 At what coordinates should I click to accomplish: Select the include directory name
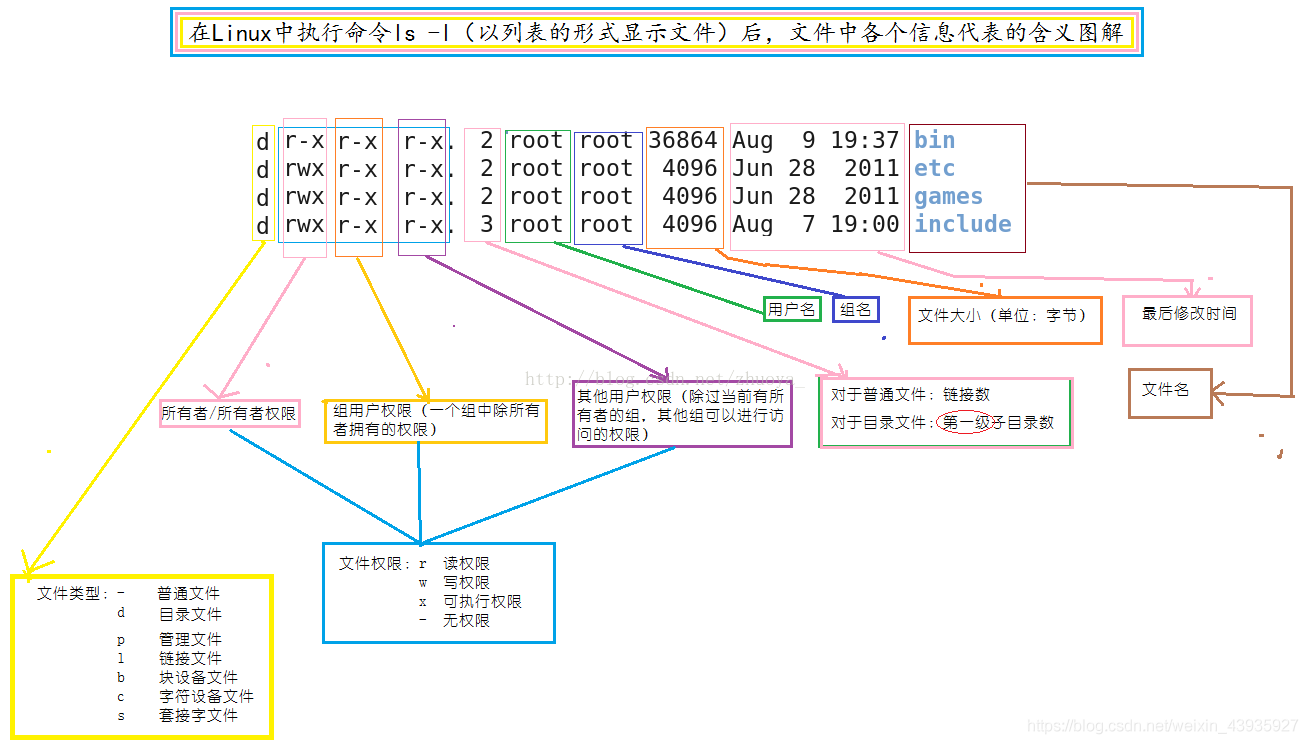tap(962, 224)
